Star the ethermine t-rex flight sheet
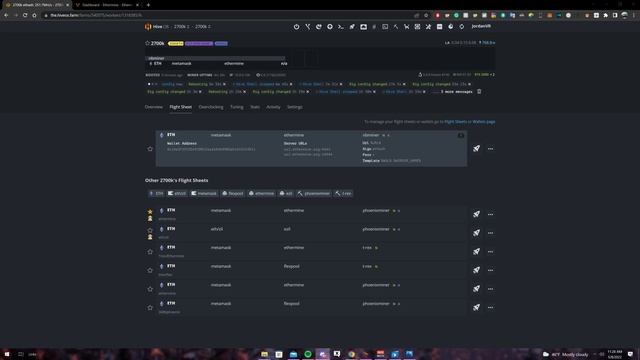 [x=150, y=252]
